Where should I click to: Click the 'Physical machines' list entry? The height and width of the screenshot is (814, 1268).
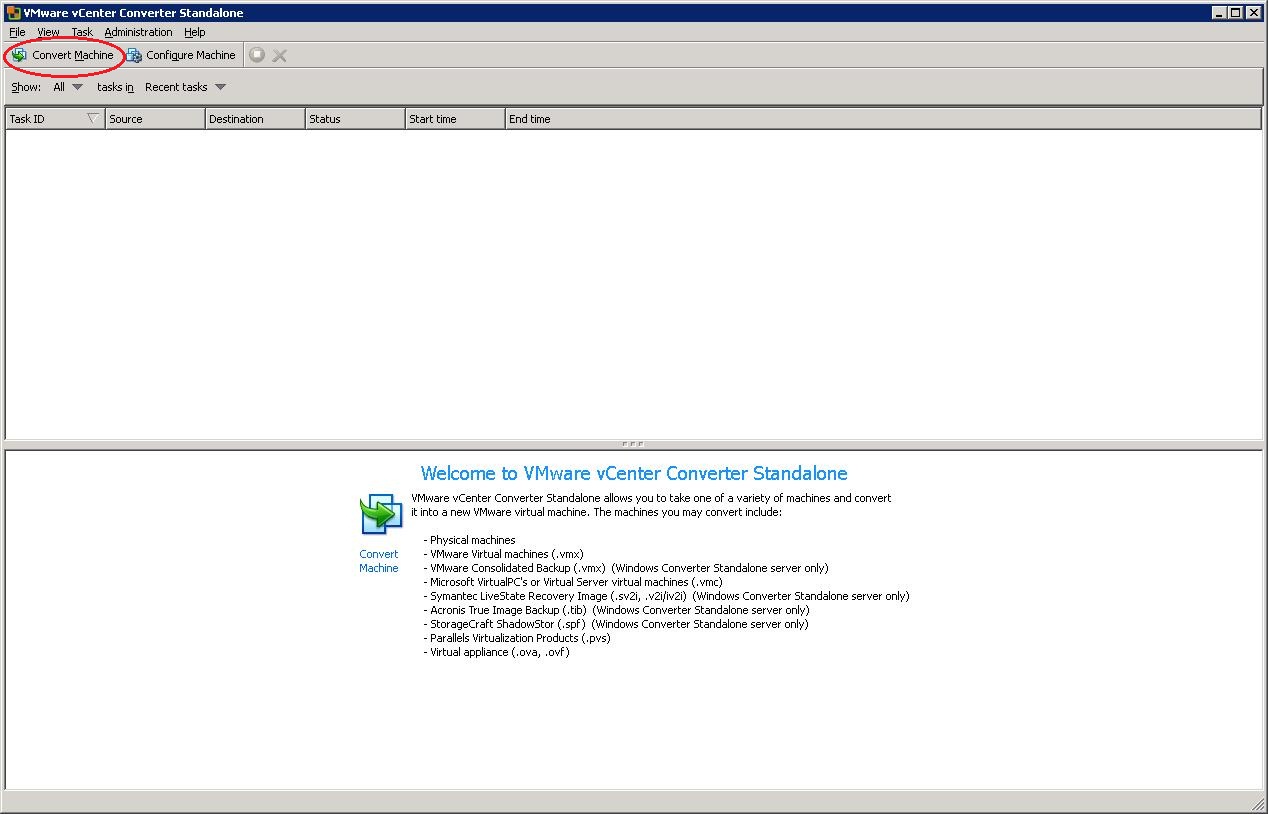coord(469,540)
